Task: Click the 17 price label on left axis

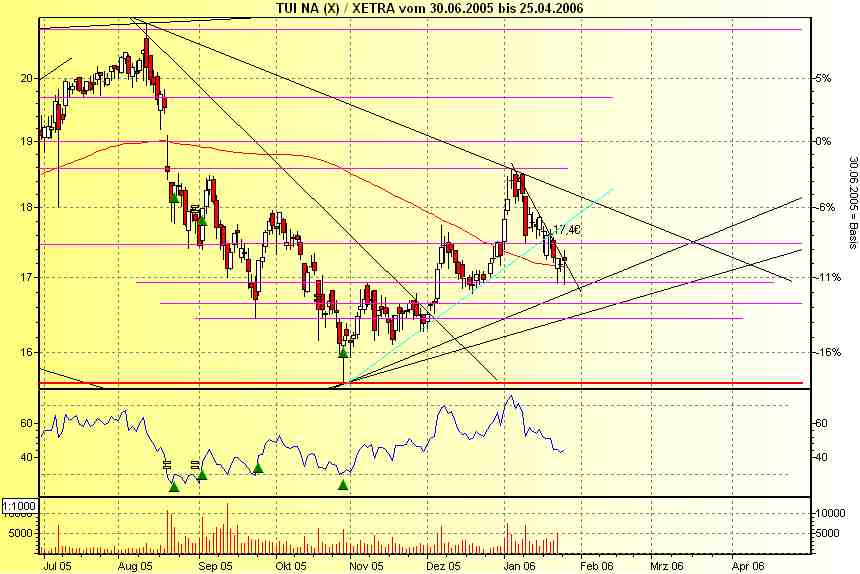Action: [27, 277]
